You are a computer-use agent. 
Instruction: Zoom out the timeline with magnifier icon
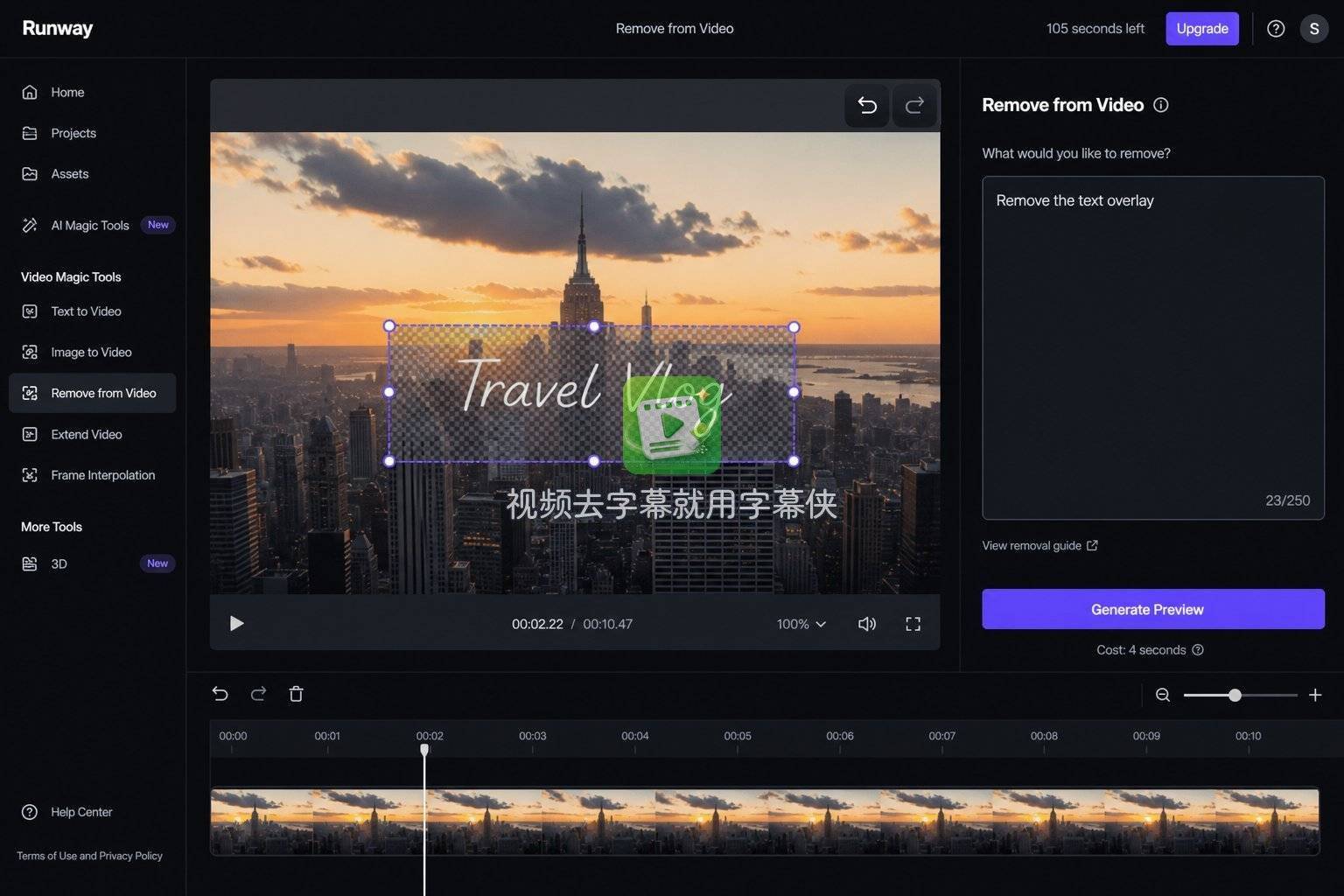pyautogui.click(x=1163, y=695)
